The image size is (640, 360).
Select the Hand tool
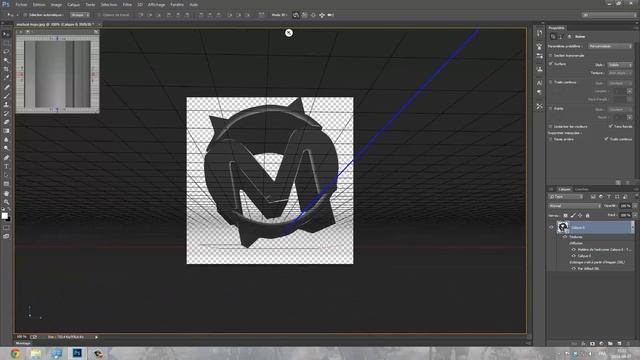6,193
